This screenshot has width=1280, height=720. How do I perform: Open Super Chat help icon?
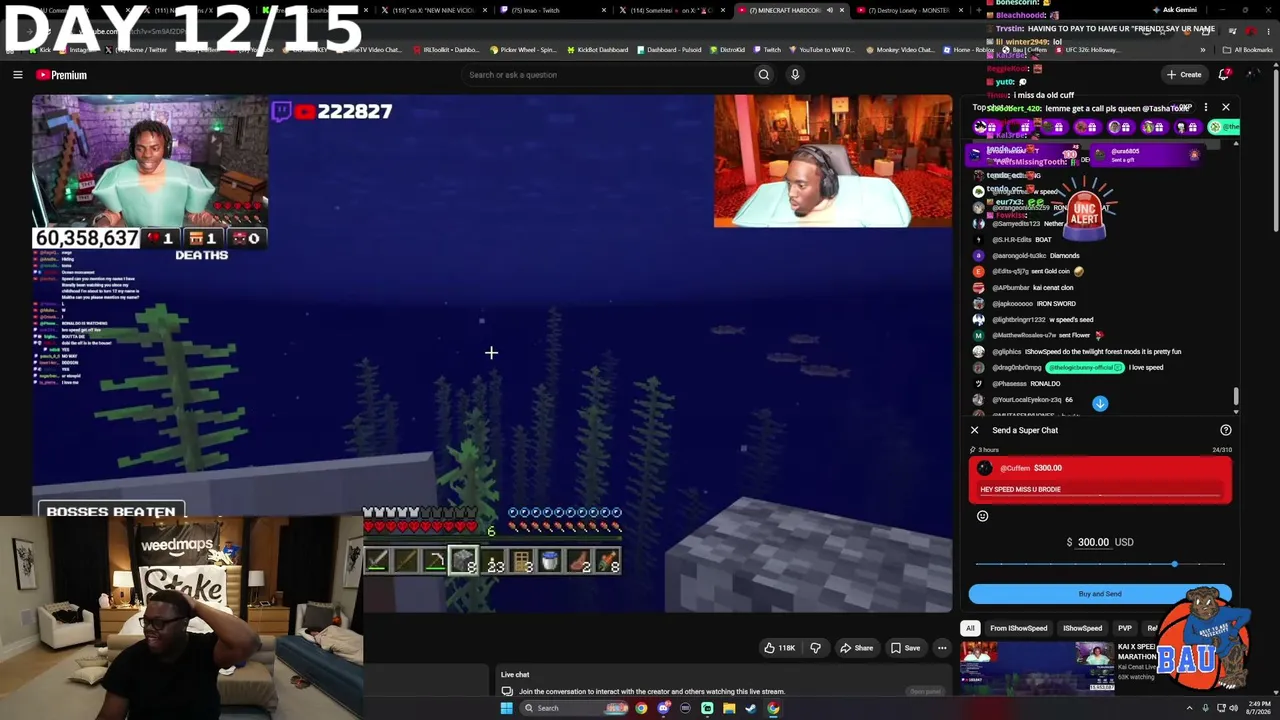coord(1226,430)
